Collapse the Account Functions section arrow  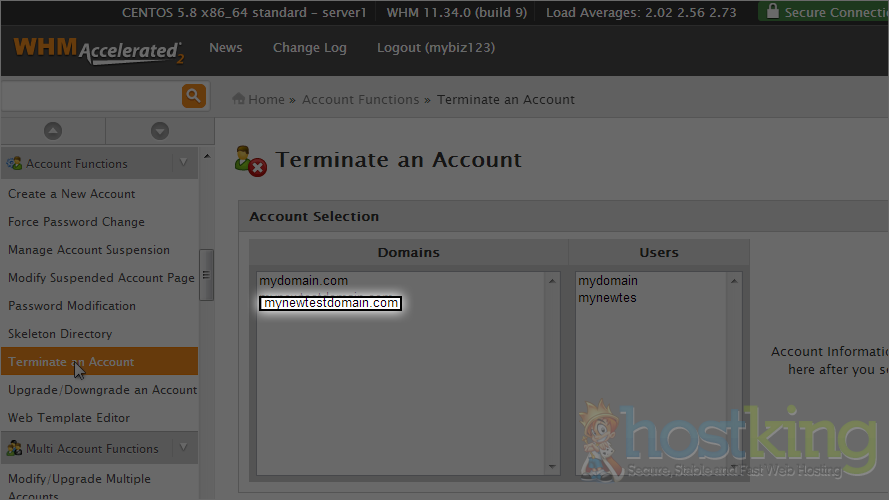click(x=182, y=163)
